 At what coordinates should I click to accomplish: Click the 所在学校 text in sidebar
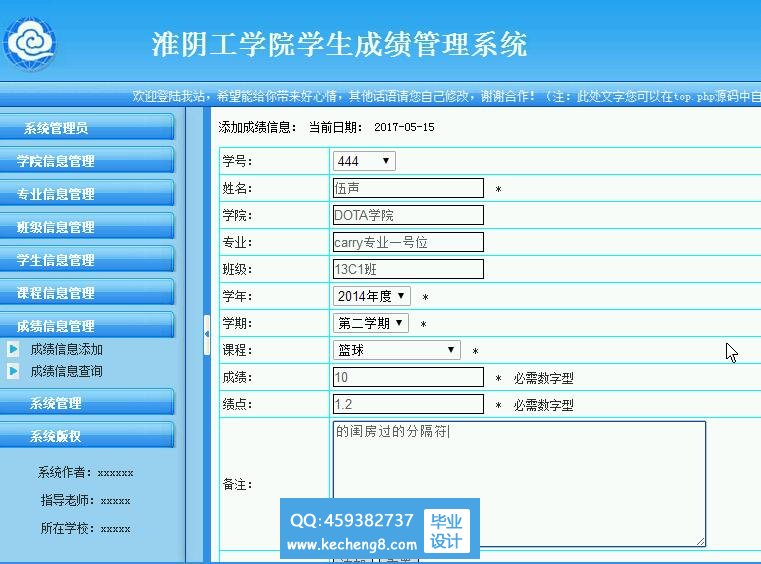click(x=85, y=529)
